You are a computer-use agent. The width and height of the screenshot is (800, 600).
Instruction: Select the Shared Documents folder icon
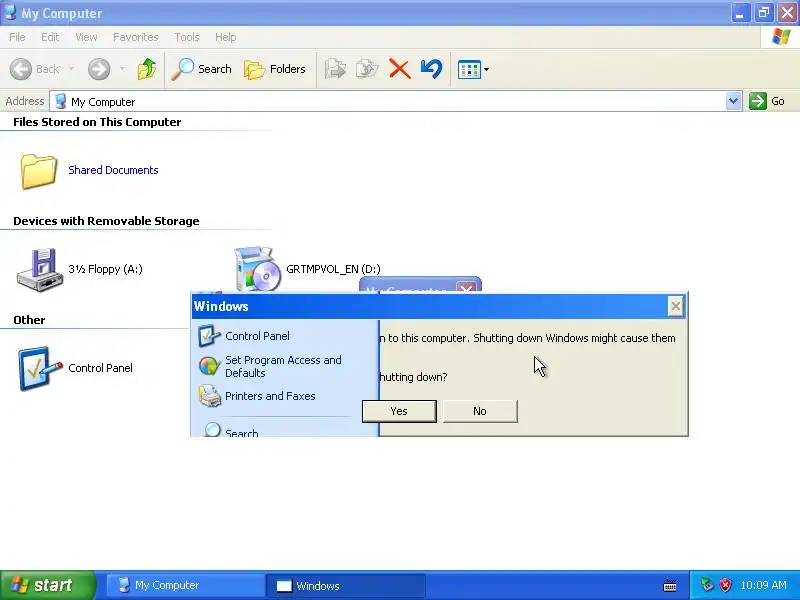pos(38,171)
